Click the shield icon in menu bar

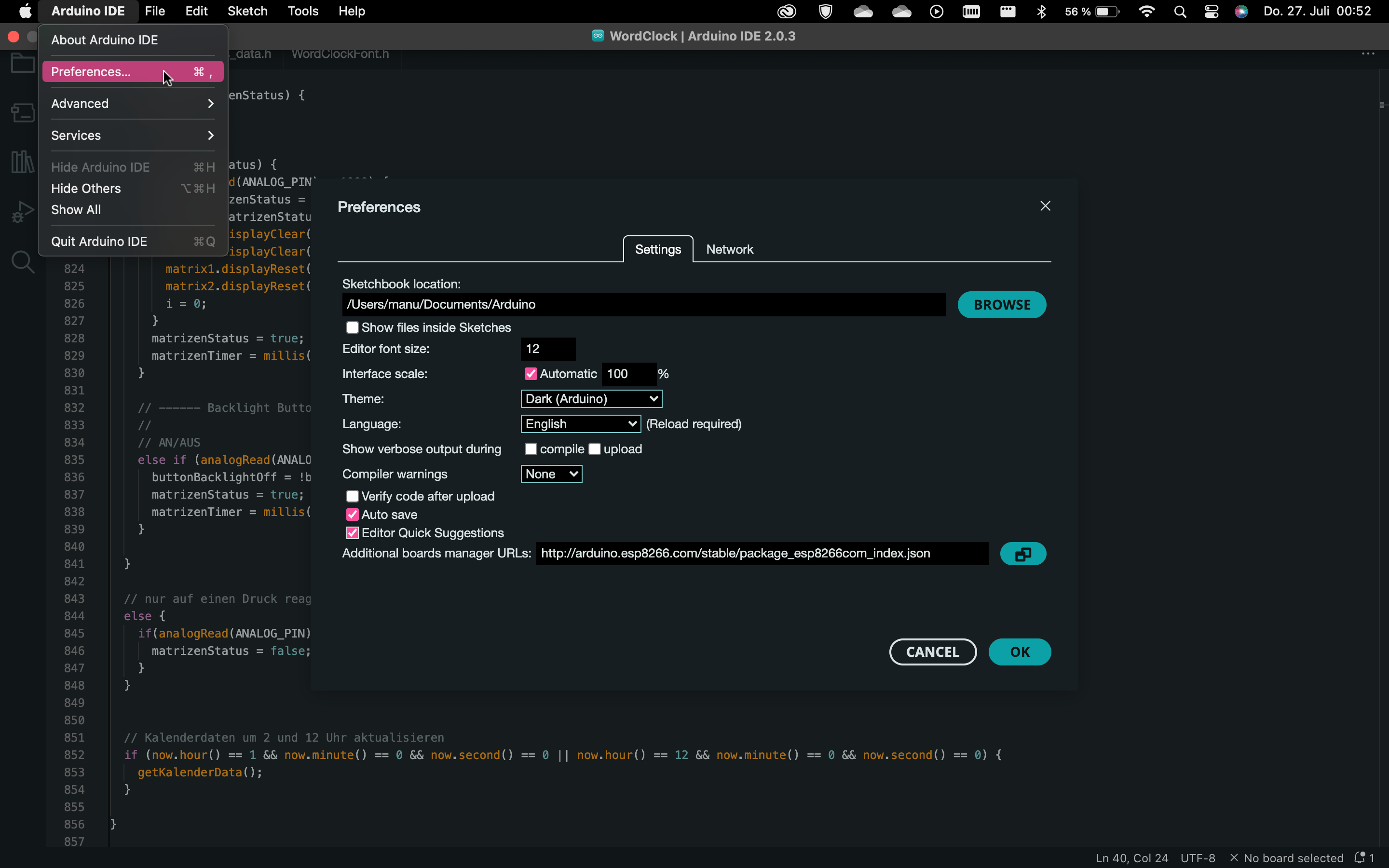(x=825, y=12)
